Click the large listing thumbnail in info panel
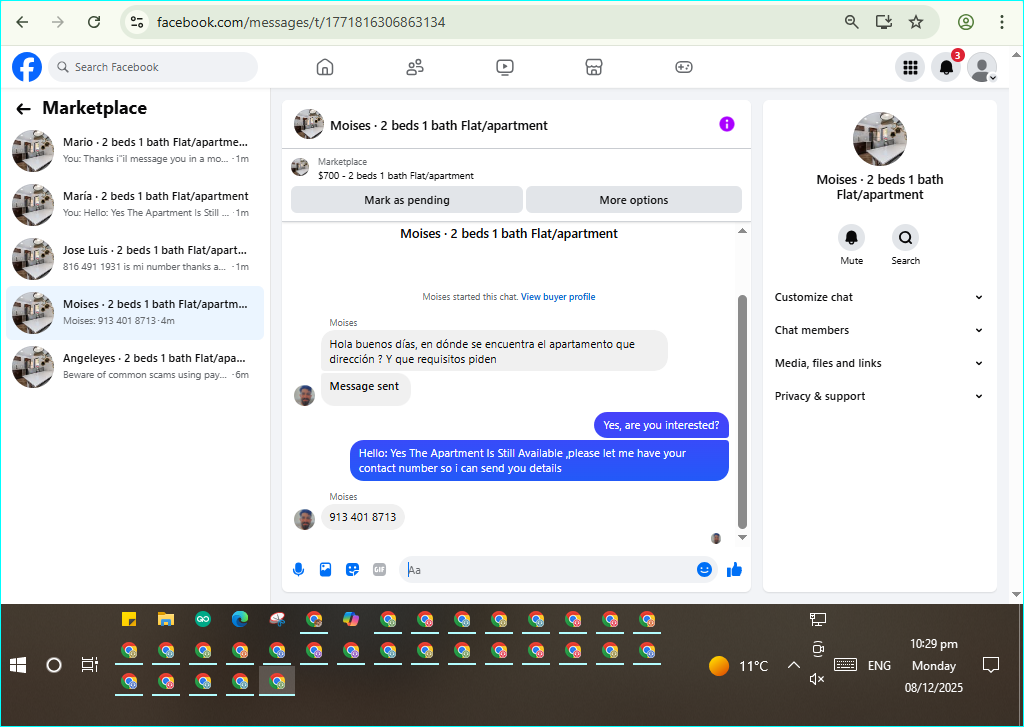The height and width of the screenshot is (727, 1024). [x=880, y=138]
